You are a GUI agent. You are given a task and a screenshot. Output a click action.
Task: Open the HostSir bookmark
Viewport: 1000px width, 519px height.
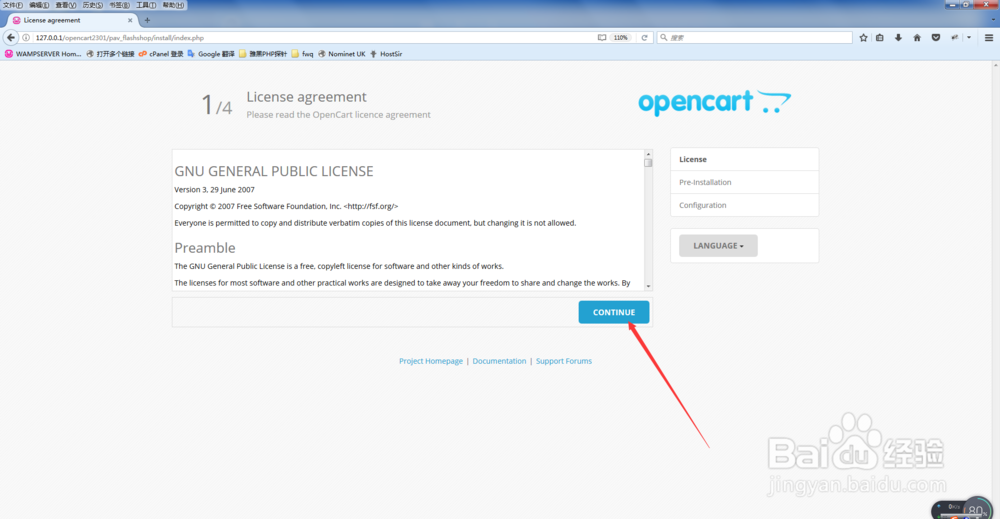386,54
